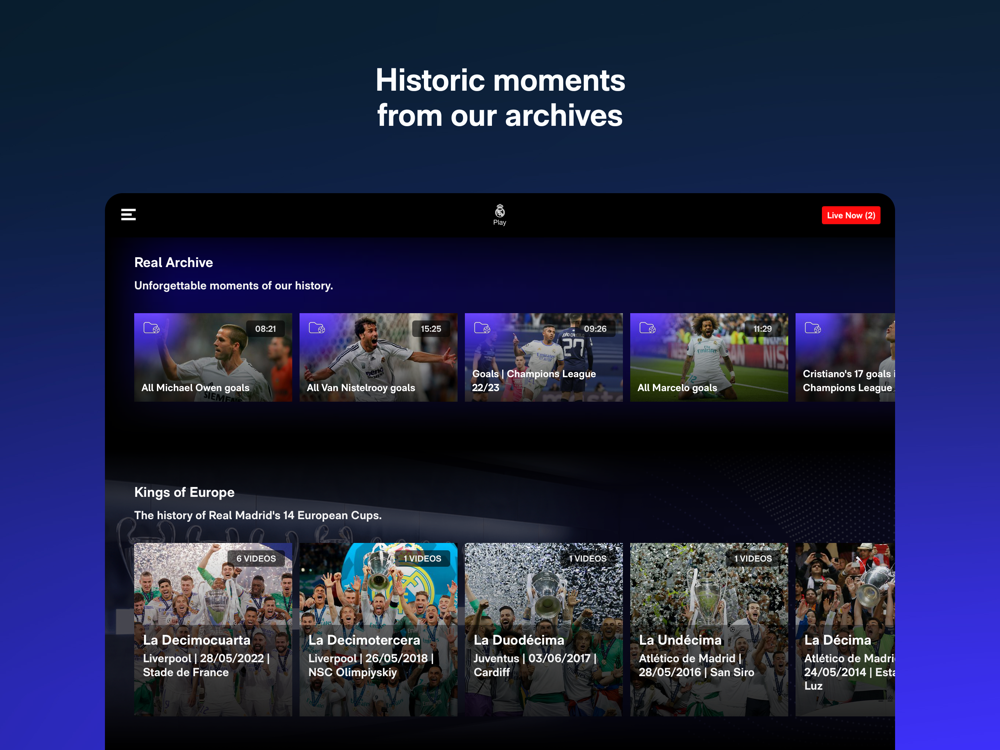Open Cristiano's 17 goals Champions League video

pos(845,357)
